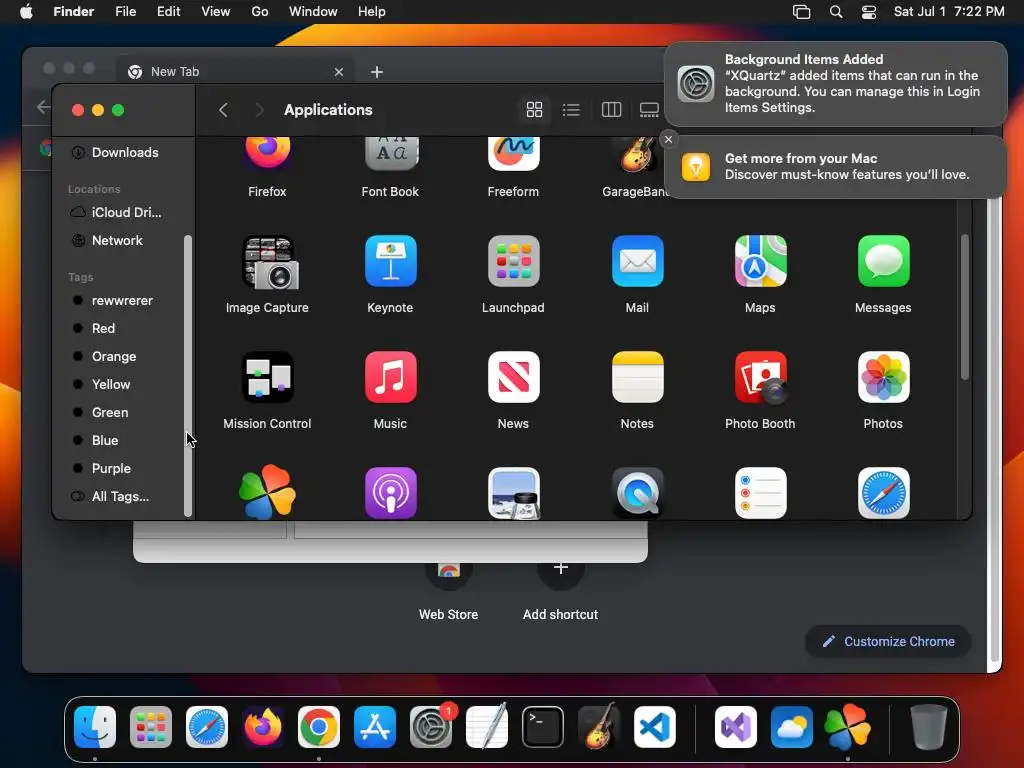The height and width of the screenshot is (768, 1024).
Task: Open the File menu
Action: pos(125,12)
